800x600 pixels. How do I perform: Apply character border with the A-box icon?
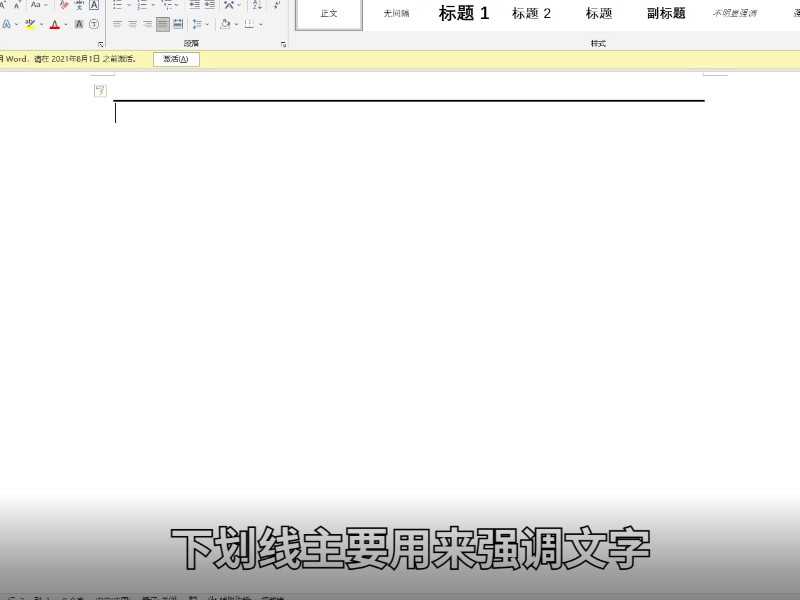[x=92, y=5]
